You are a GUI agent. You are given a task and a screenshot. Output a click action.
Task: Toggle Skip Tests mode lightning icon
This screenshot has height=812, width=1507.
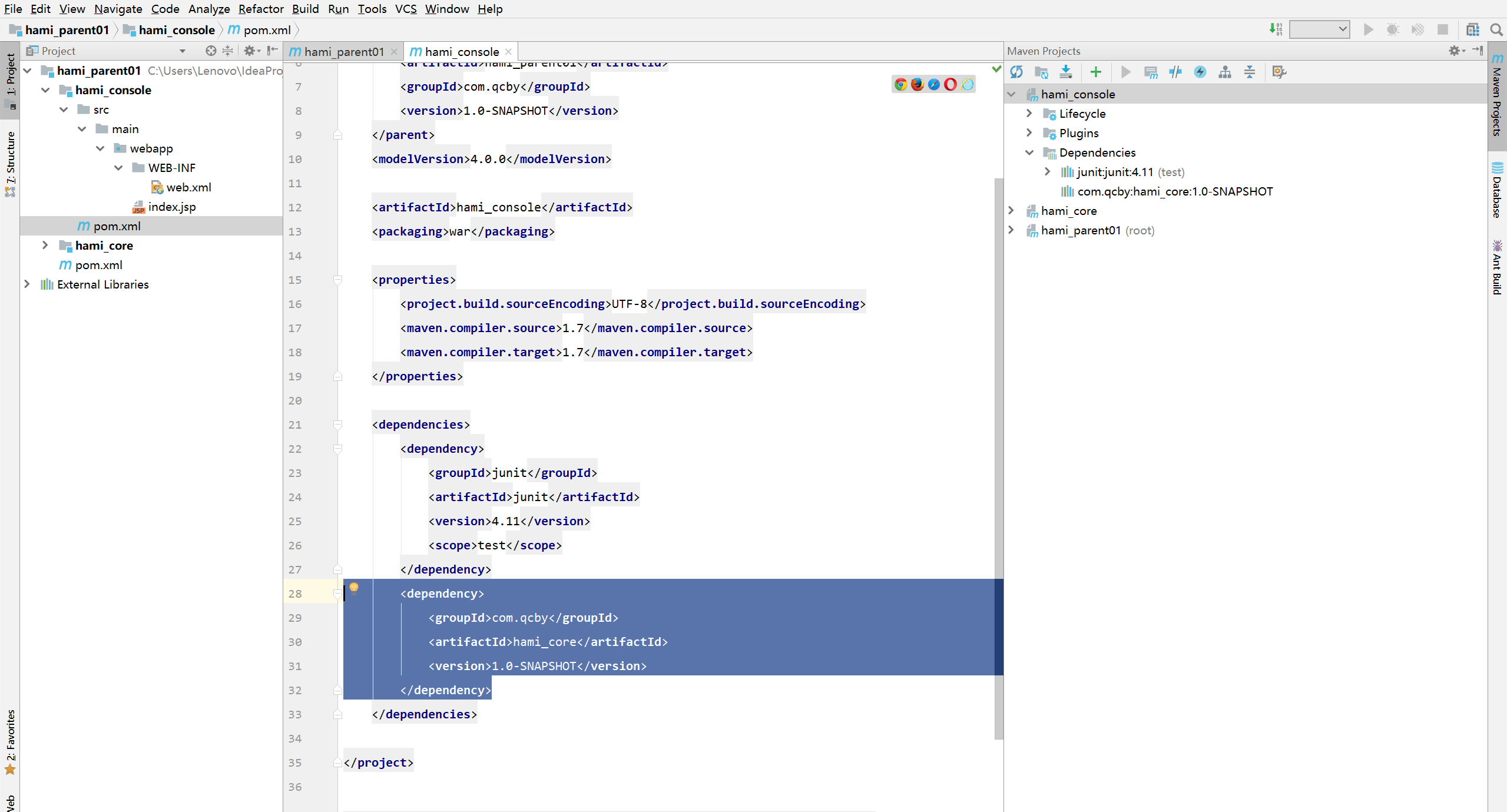(x=1200, y=72)
